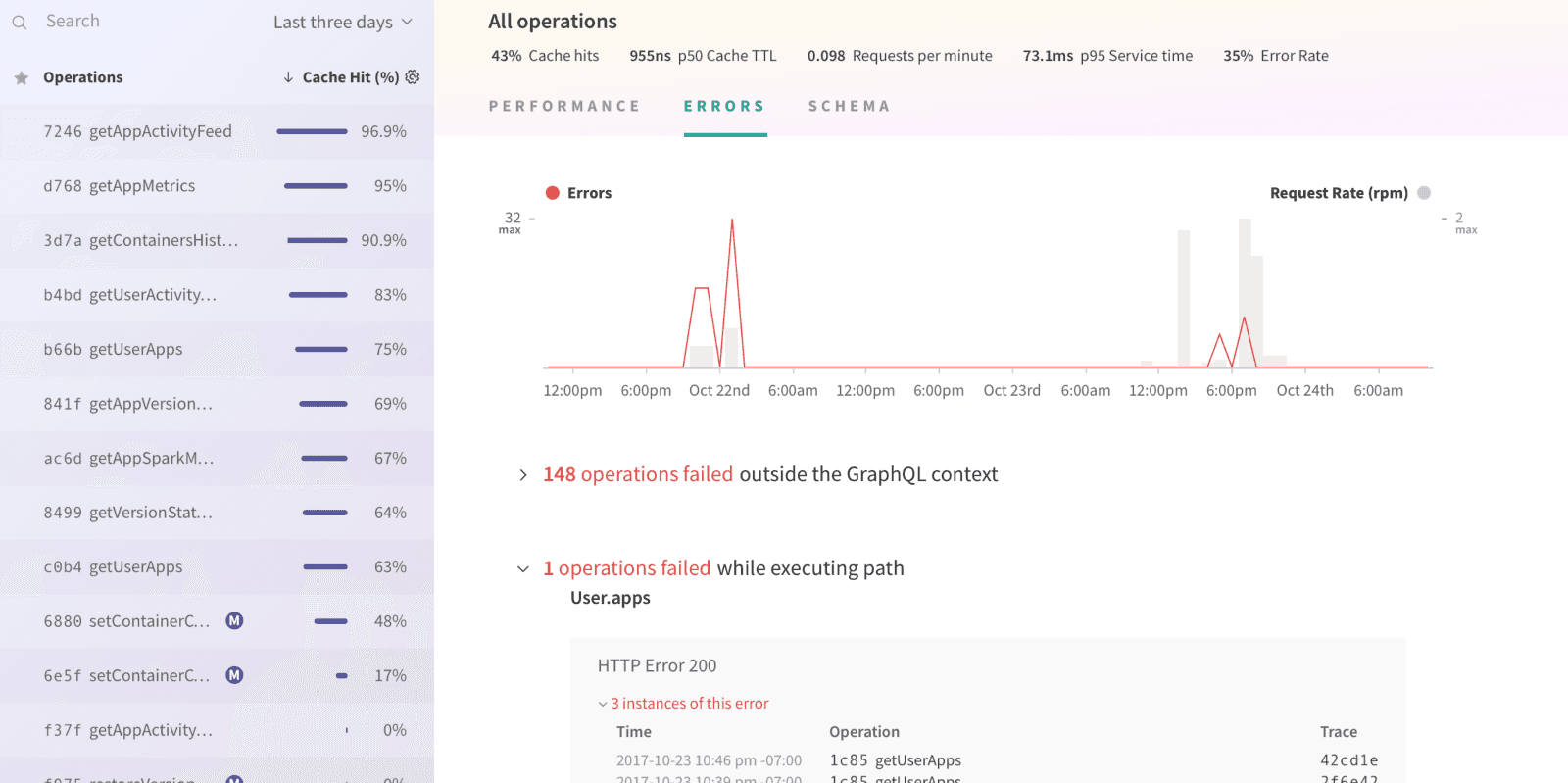Click the getAppMetrics cache hit bar
The width and height of the screenshot is (1568, 783).
click(316, 186)
